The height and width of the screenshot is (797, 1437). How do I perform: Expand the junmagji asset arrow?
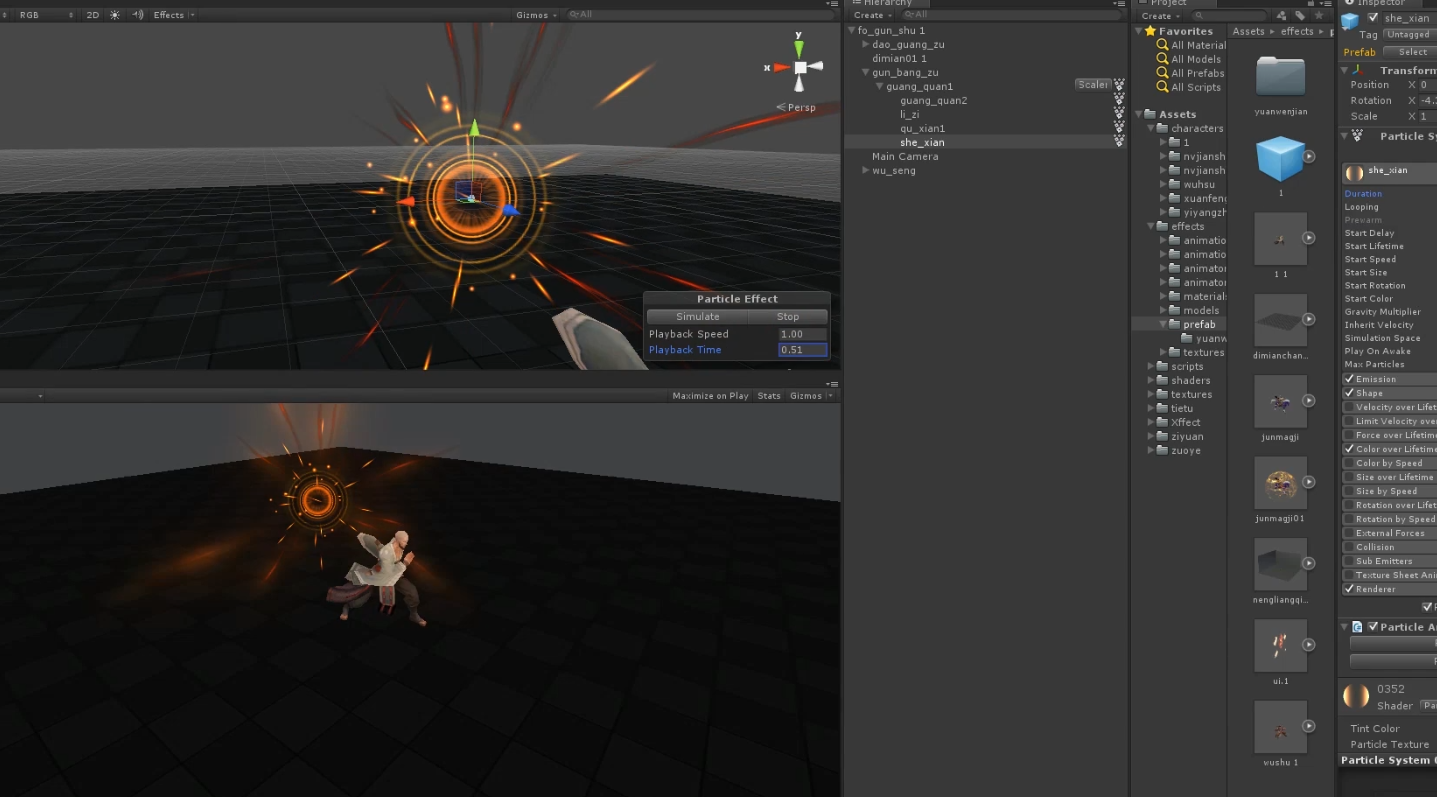pos(1309,401)
